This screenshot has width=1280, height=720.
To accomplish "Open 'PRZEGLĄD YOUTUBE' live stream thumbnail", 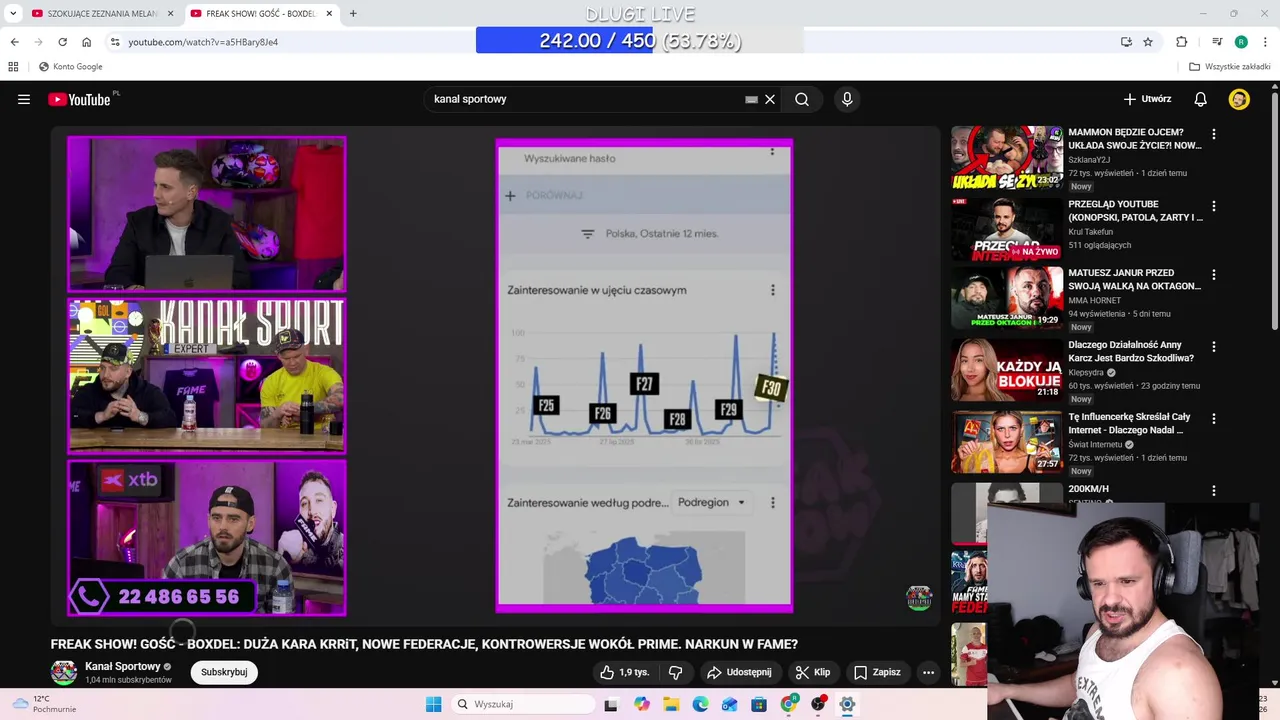I will click(1007, 229).
